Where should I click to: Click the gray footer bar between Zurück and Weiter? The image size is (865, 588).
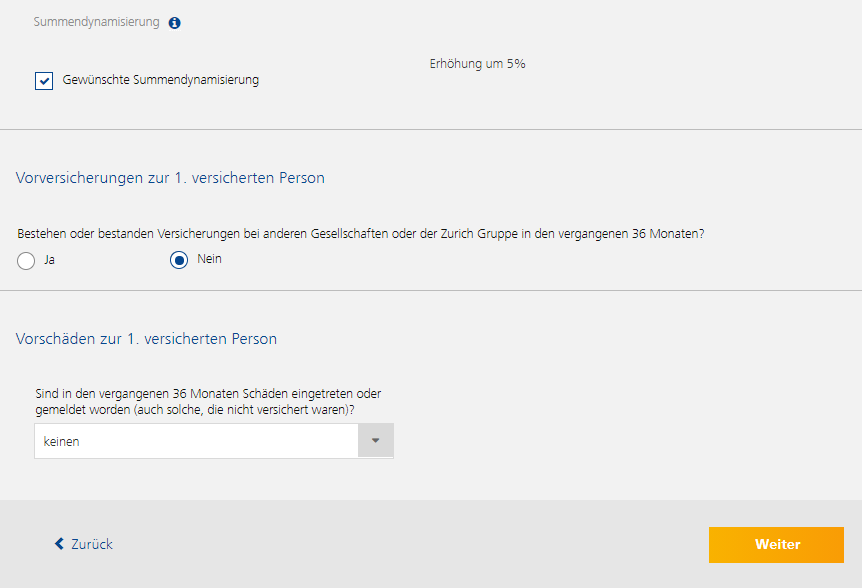tap(410, 544)
